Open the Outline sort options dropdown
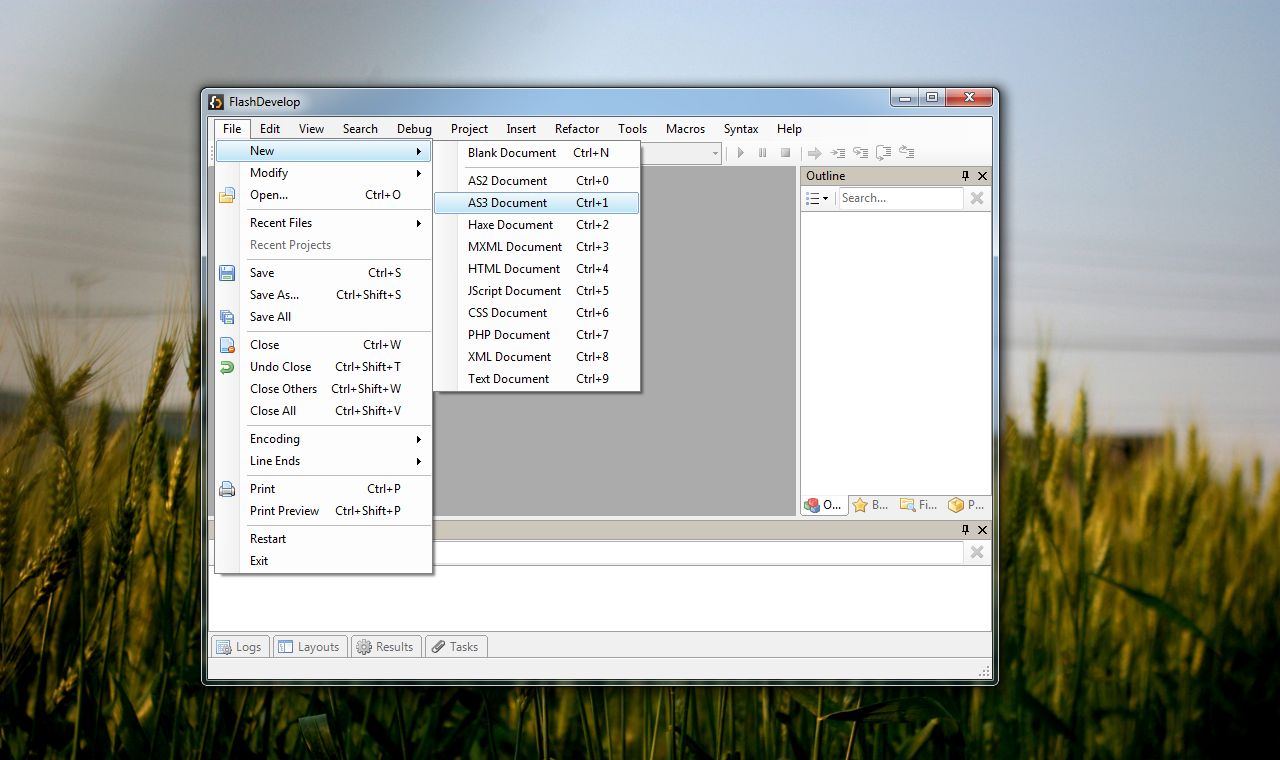 818,198
